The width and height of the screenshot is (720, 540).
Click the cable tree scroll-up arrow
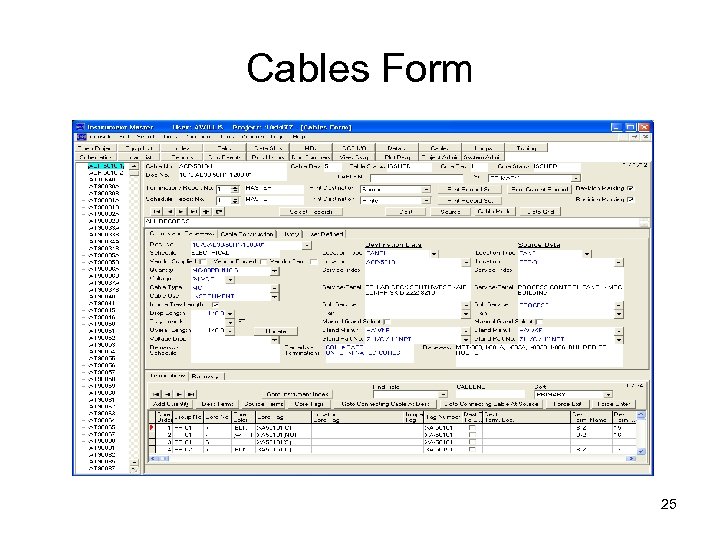coord(134,166)
